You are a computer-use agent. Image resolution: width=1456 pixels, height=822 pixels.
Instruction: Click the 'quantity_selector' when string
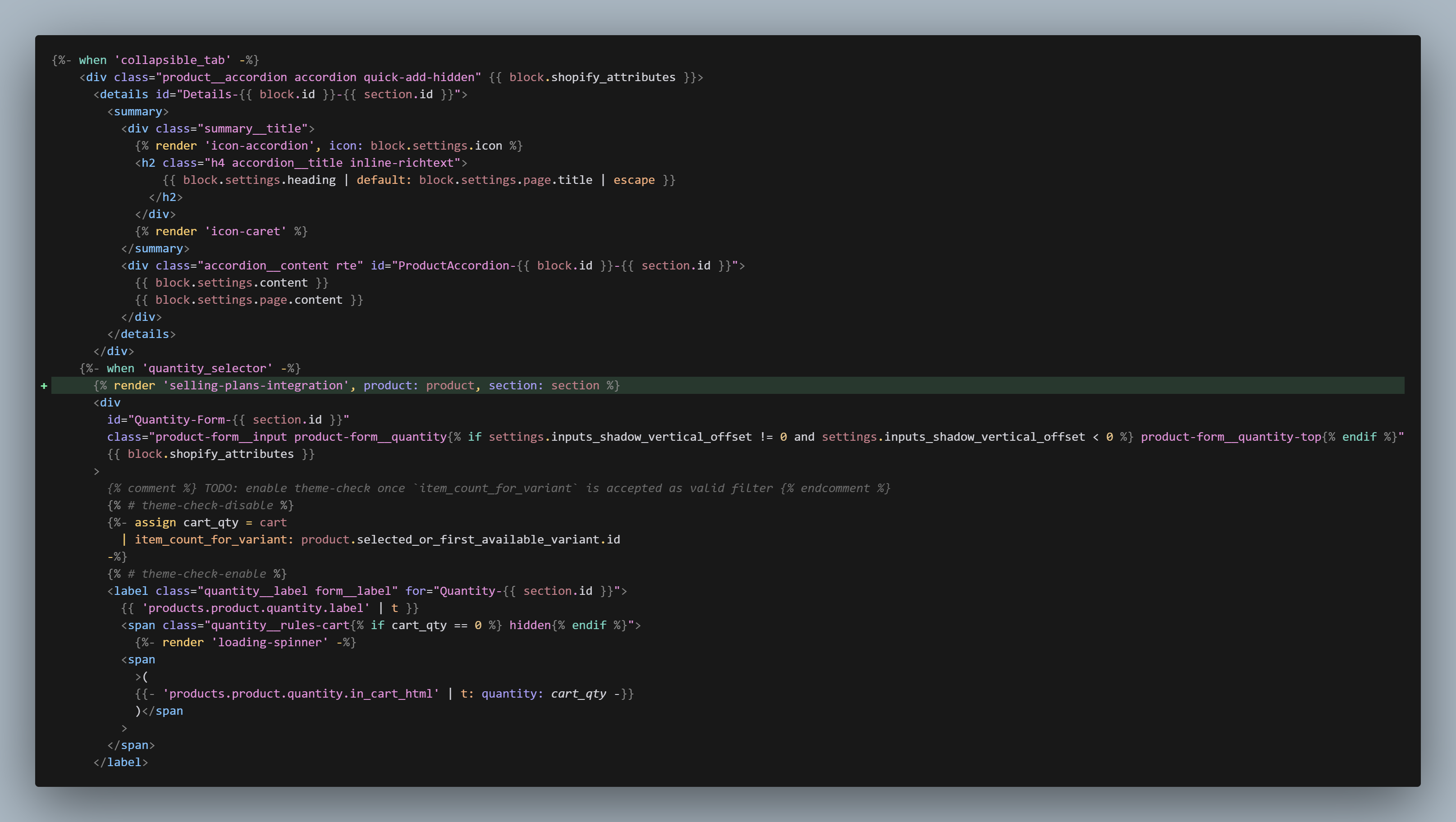tap(207, 368)
